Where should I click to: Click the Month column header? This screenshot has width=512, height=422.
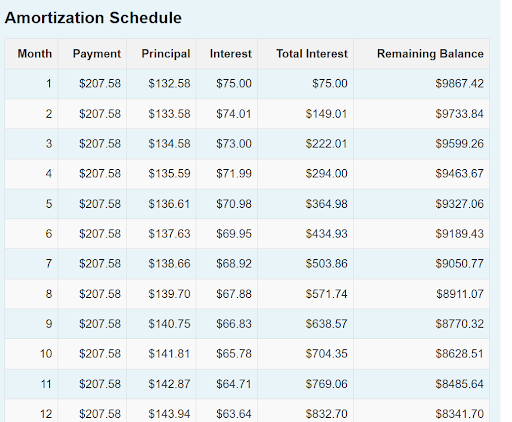pyautogui.click(x=35, y=54)
